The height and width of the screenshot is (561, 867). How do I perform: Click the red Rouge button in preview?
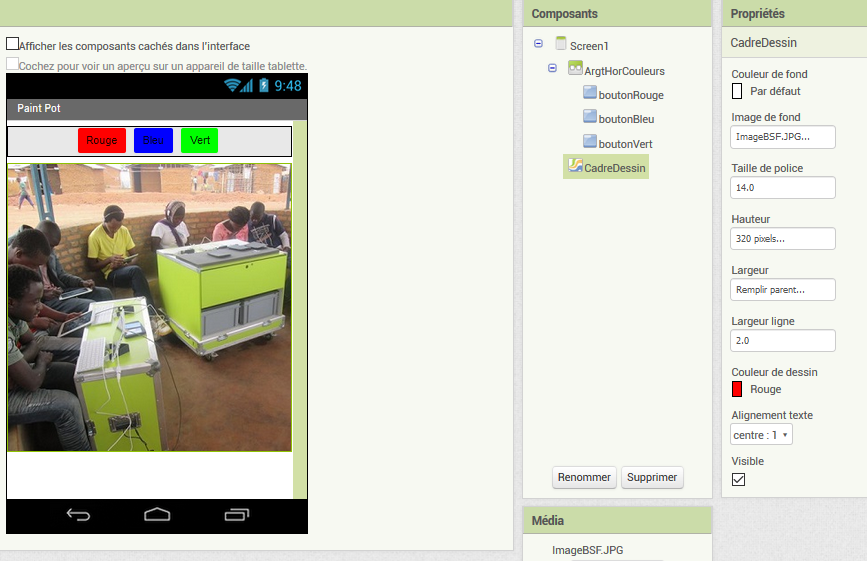click(x=102, y=140)
